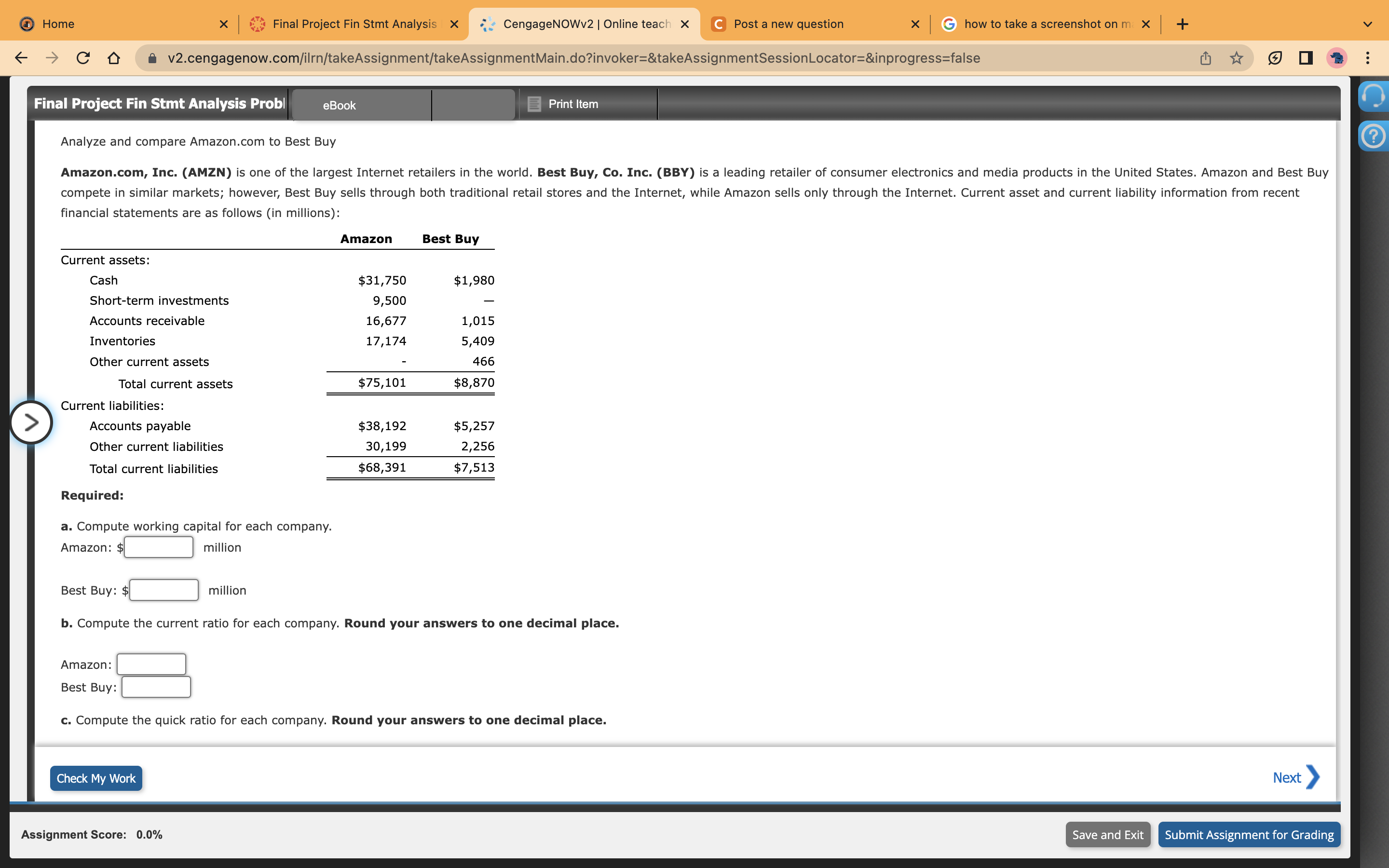Open the user profile avatar

pos(1337,58)
